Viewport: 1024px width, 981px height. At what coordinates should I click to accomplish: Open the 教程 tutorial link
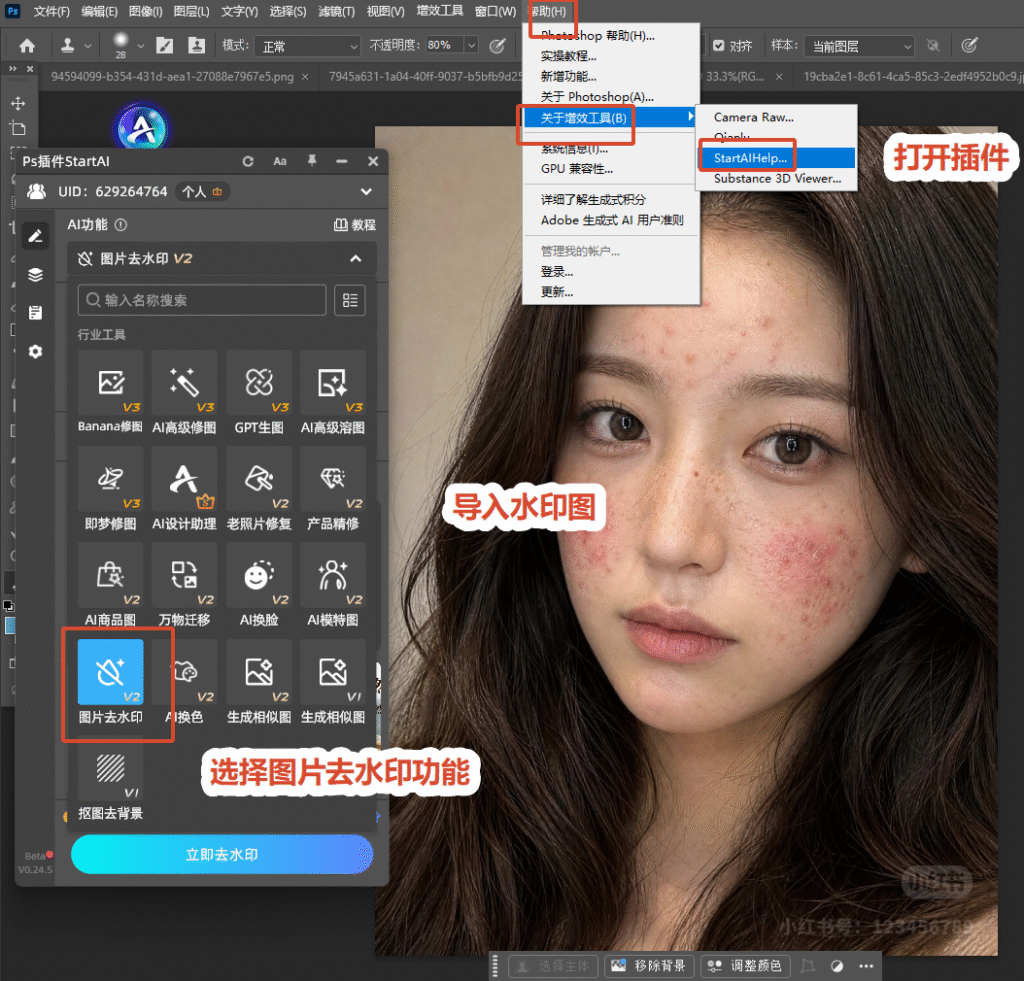(x=355, y=225)
